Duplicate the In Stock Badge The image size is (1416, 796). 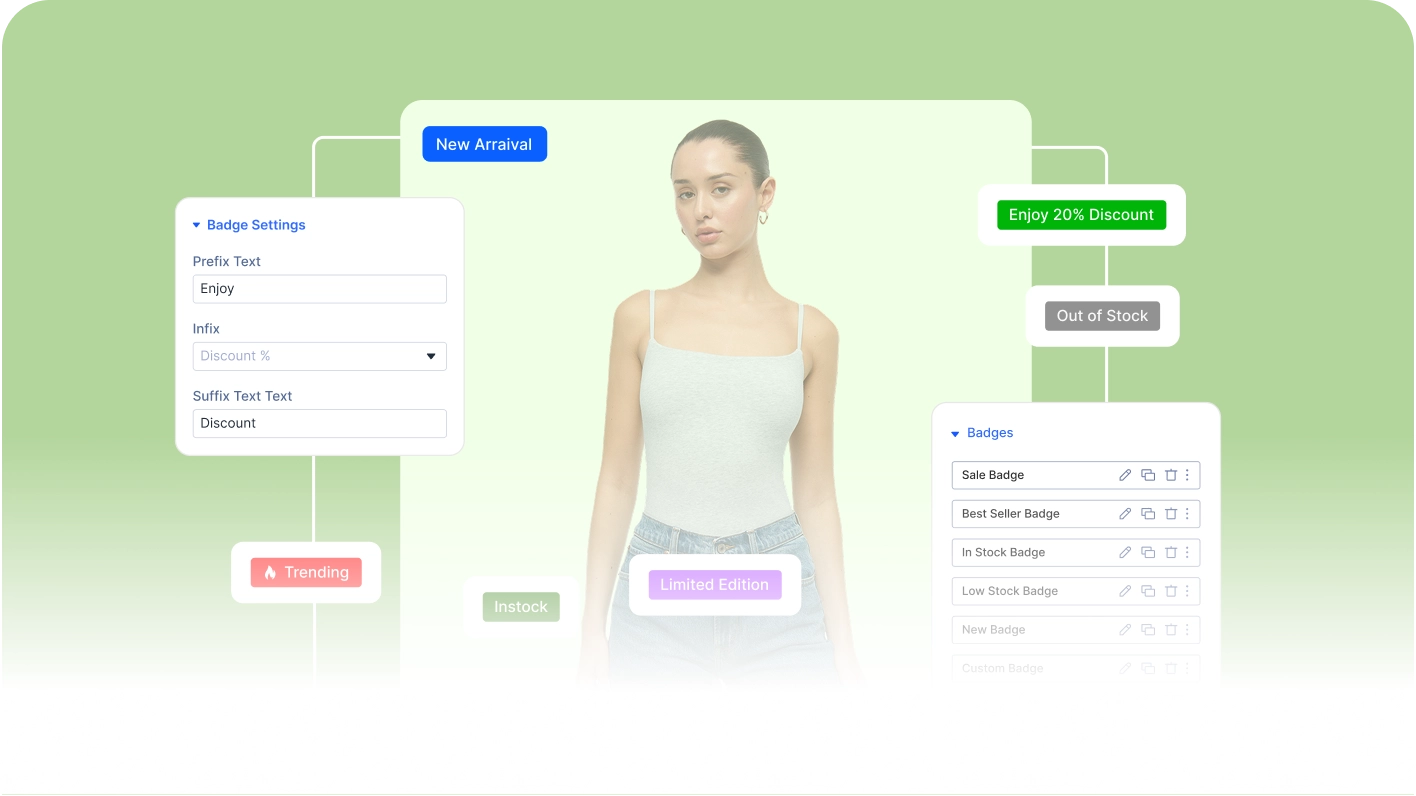click(x=1148, y=552)
